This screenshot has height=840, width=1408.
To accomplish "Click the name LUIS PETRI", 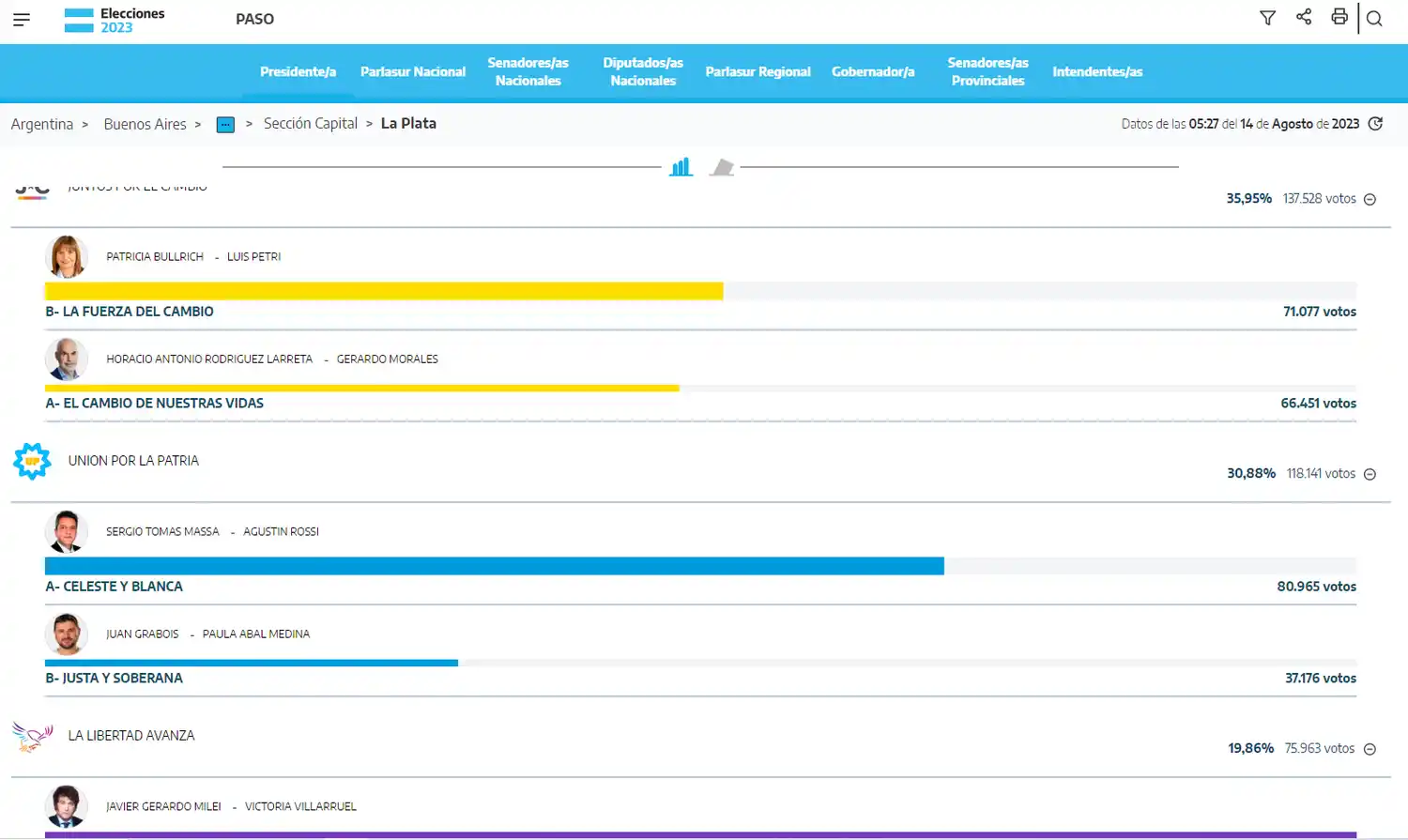I will (x=254, y=257).
